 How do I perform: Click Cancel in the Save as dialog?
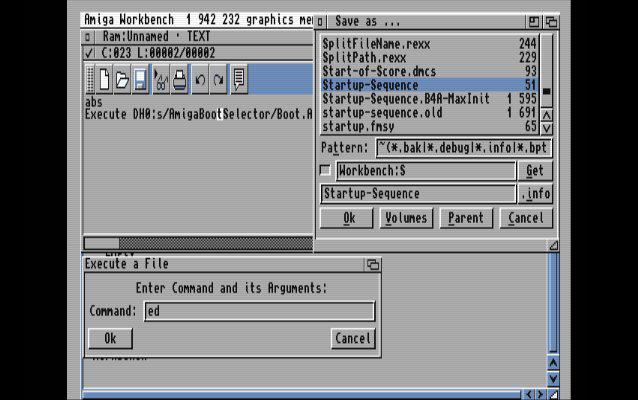tap(526, 218)
